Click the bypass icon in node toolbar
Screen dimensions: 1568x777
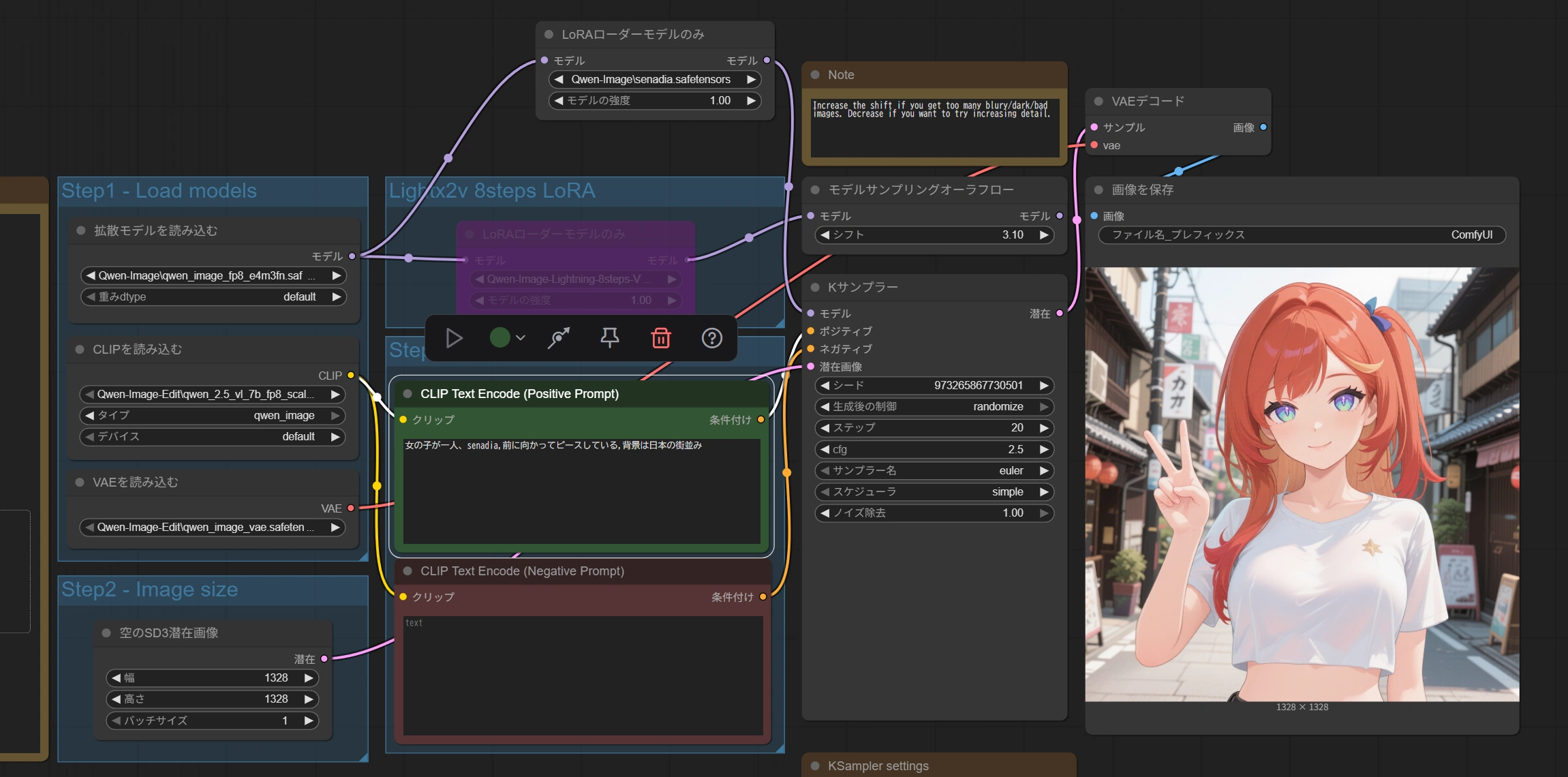[x=559, y=338]
